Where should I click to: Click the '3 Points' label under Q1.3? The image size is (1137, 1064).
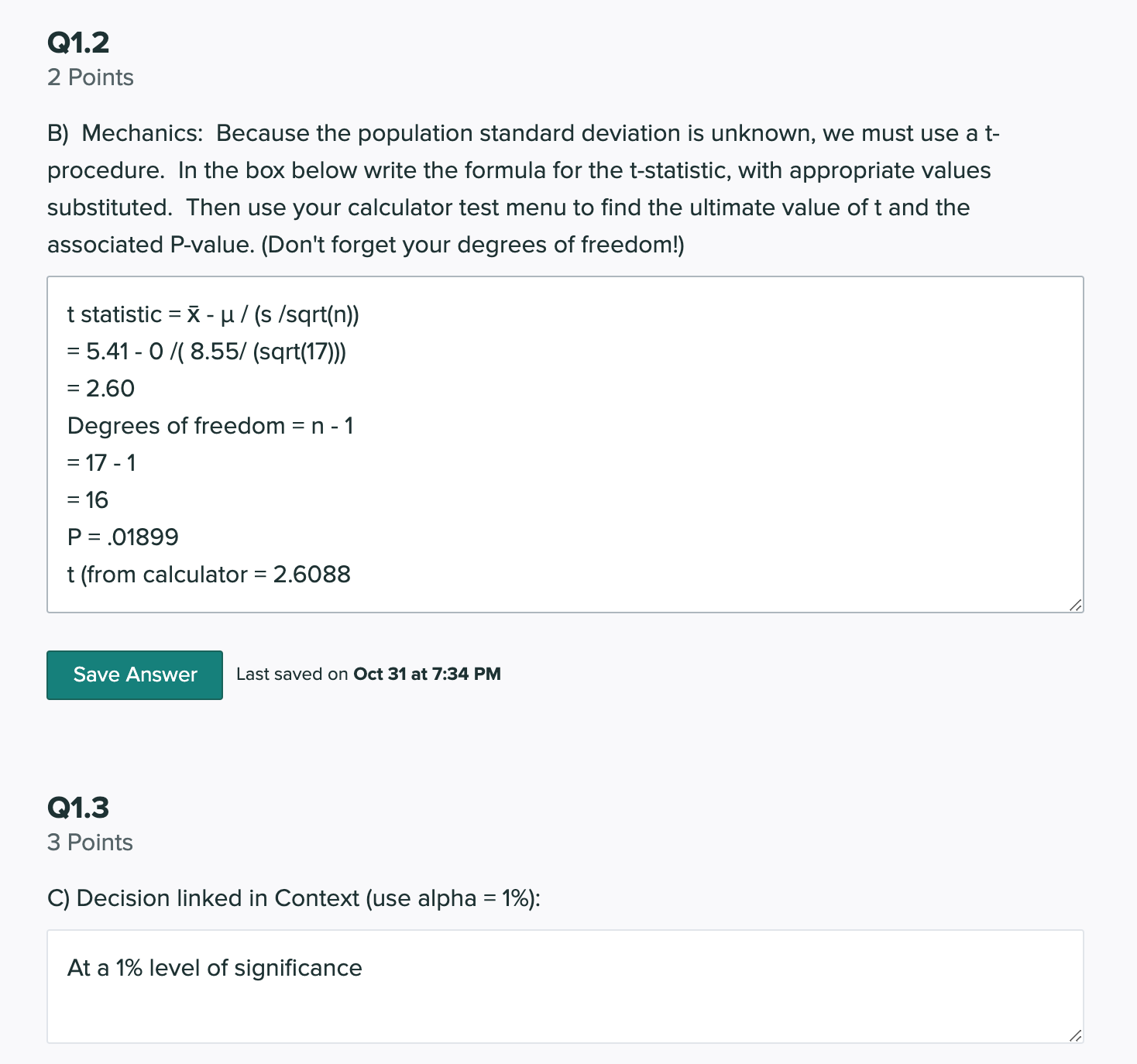pyautogui.click(x=90, y=842)
